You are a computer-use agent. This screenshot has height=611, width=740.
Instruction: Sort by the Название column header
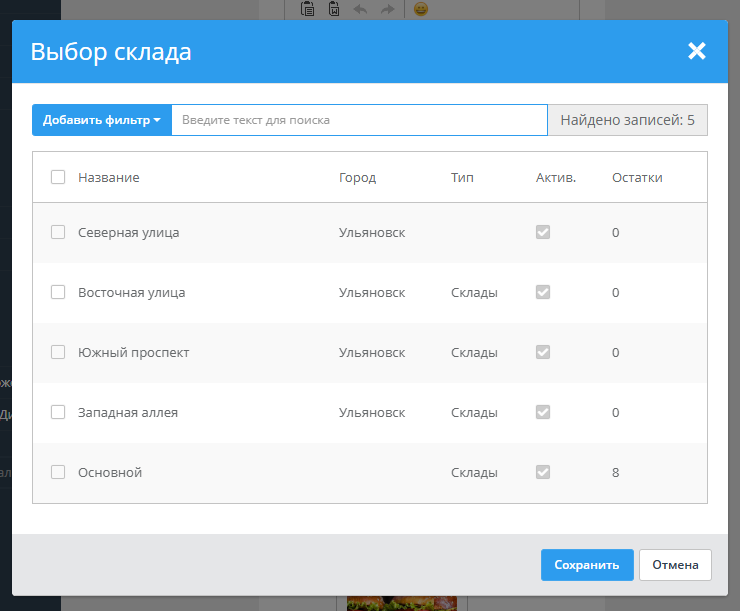pyautogui.click(x=109, y=177)
